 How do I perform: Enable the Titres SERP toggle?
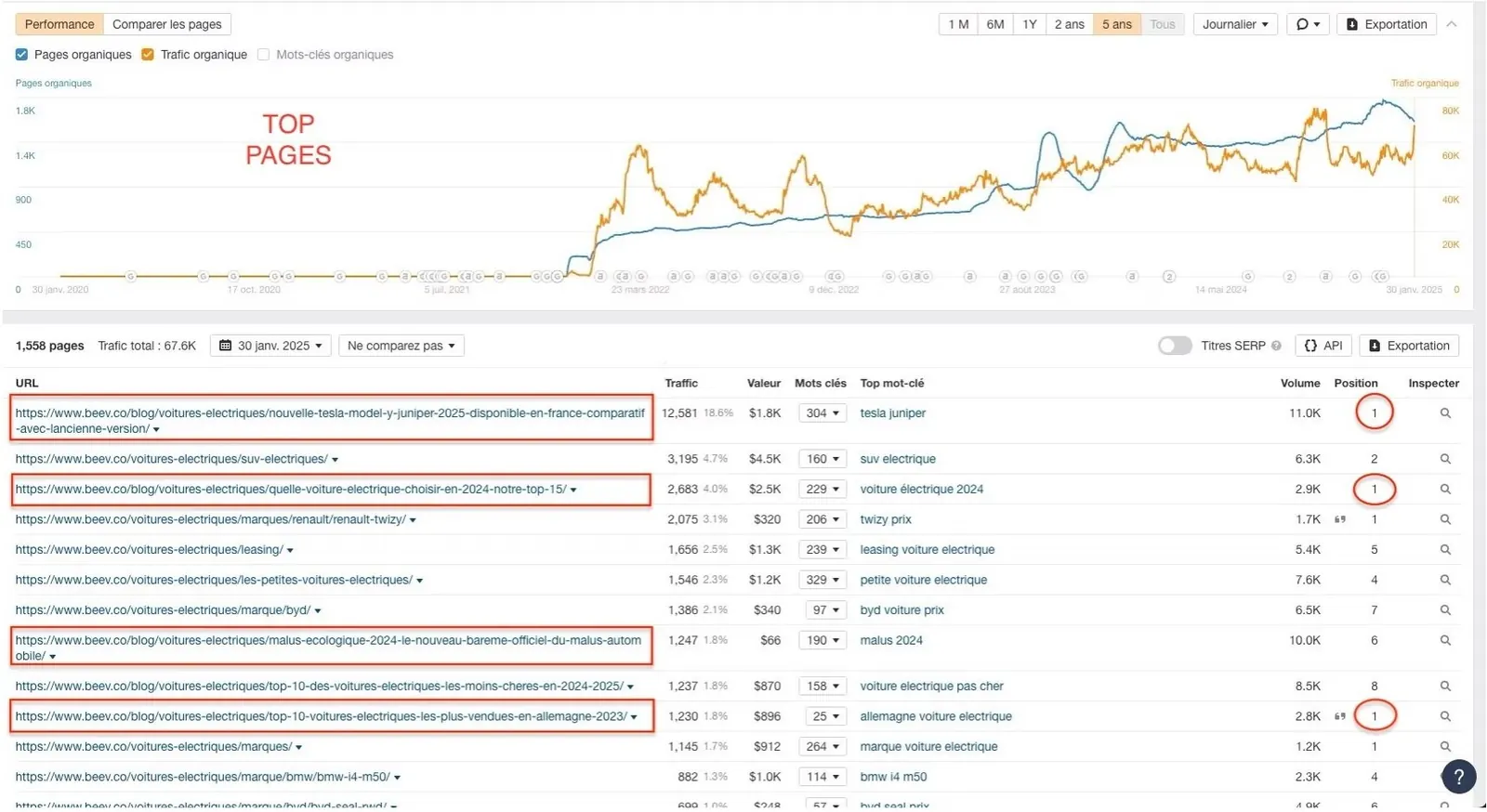point(1175,346)
